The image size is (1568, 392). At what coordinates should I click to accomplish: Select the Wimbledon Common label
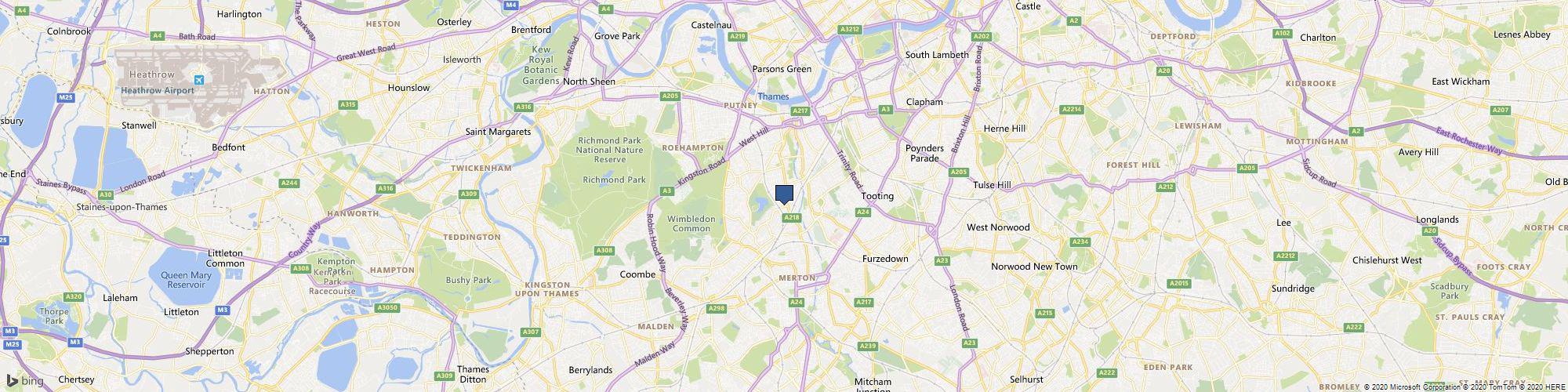pos(689,223)
